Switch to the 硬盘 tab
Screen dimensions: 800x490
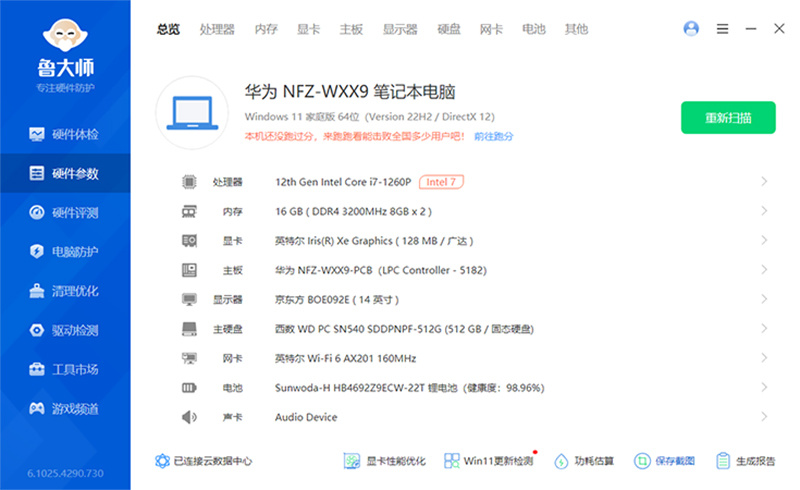tap(449, 30)
